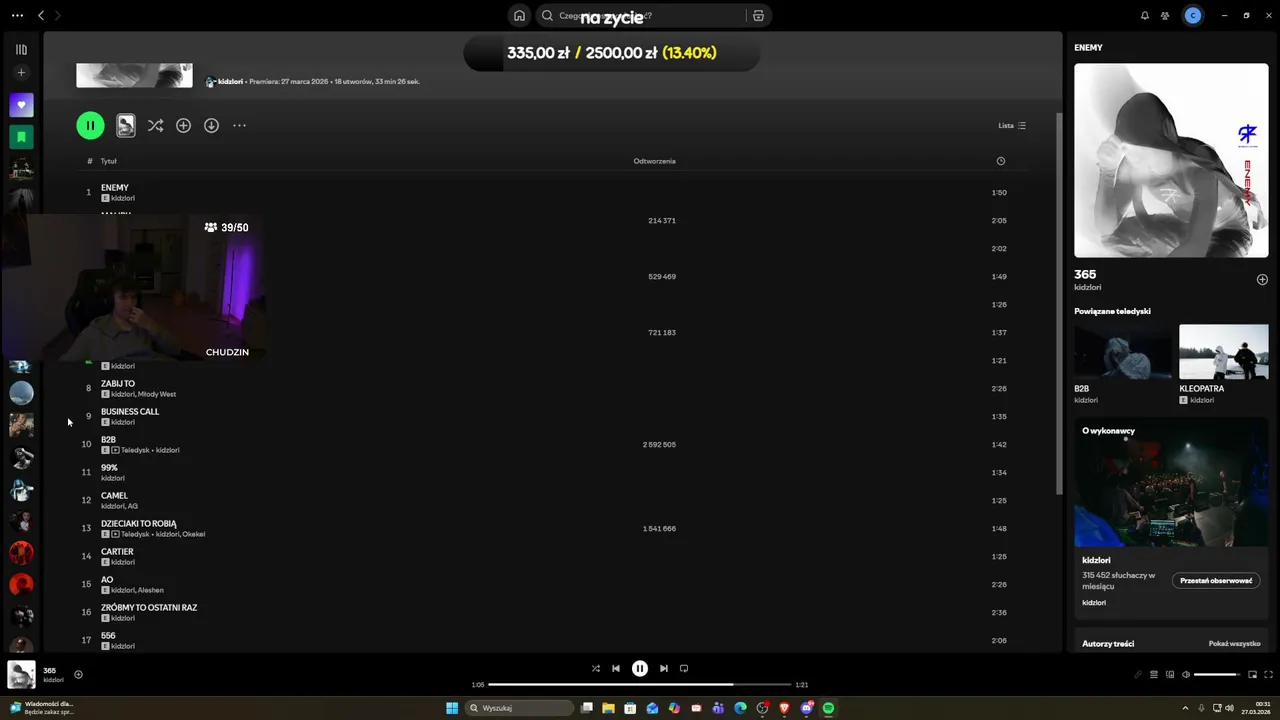The height and width of the screenshot is (720, 1280).
Task: Add 365 to Liked Songs in side panel
Action: pos(1262,280)
